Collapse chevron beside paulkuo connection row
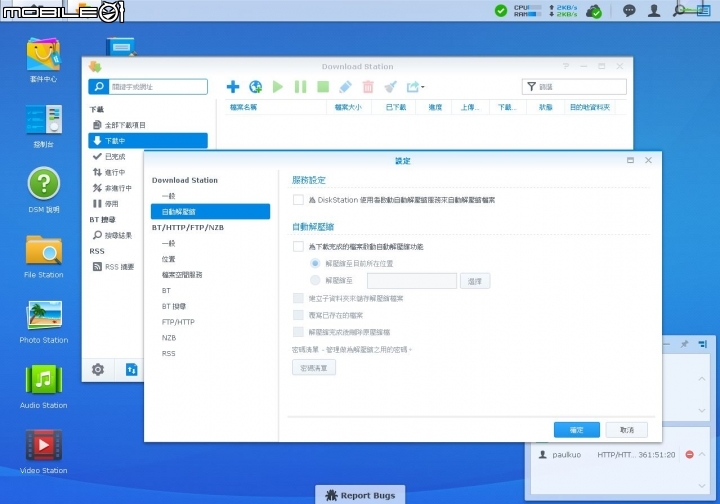Image resolution: width=720 pixels, height=504 pixels. [702, 454]
